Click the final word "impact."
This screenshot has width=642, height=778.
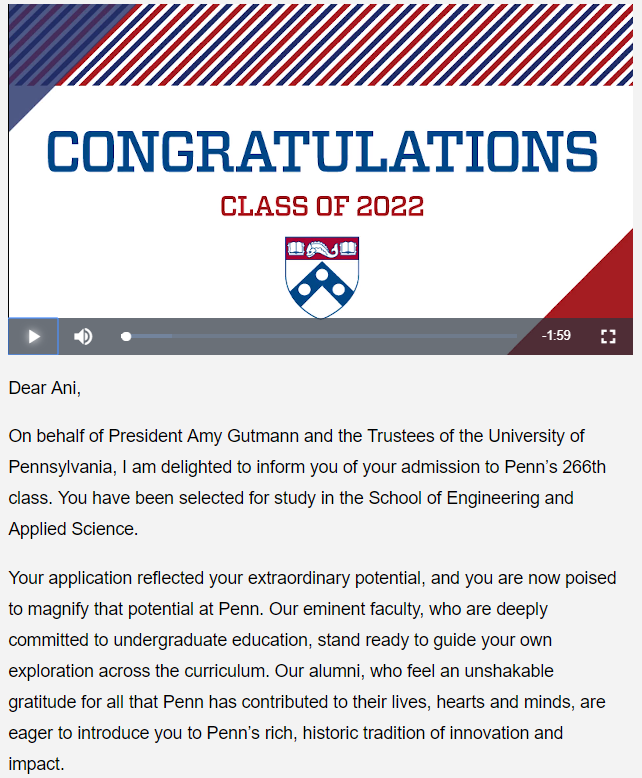[36, 764]
